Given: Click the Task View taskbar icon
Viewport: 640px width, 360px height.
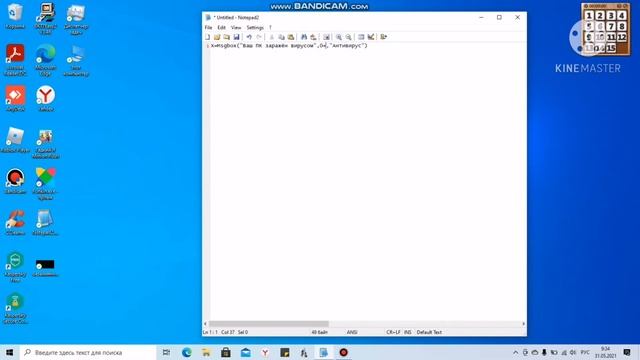Looking at the screenshot, I should coord(166,352).
